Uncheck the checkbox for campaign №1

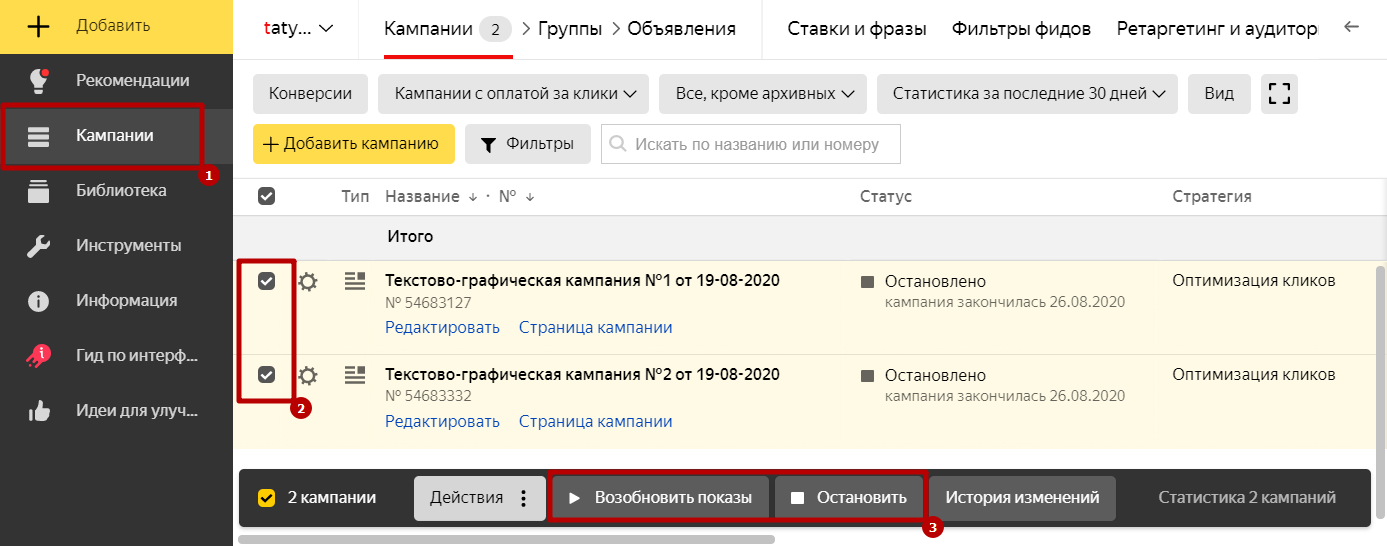(x=266, y=282)
